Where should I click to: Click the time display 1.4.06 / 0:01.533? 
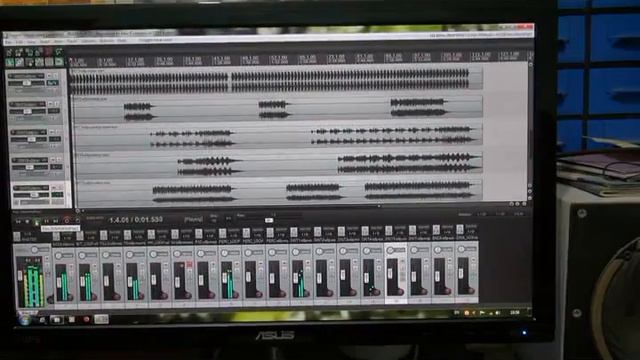click(x=136, y=220)
